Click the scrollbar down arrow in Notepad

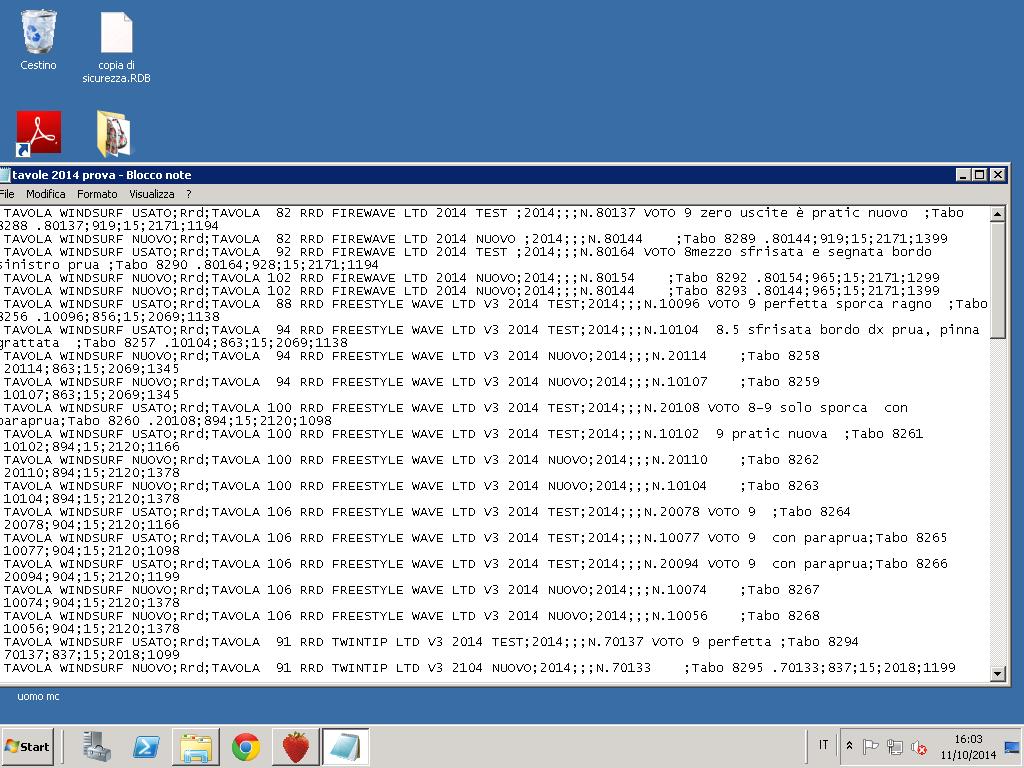(997, 673)
